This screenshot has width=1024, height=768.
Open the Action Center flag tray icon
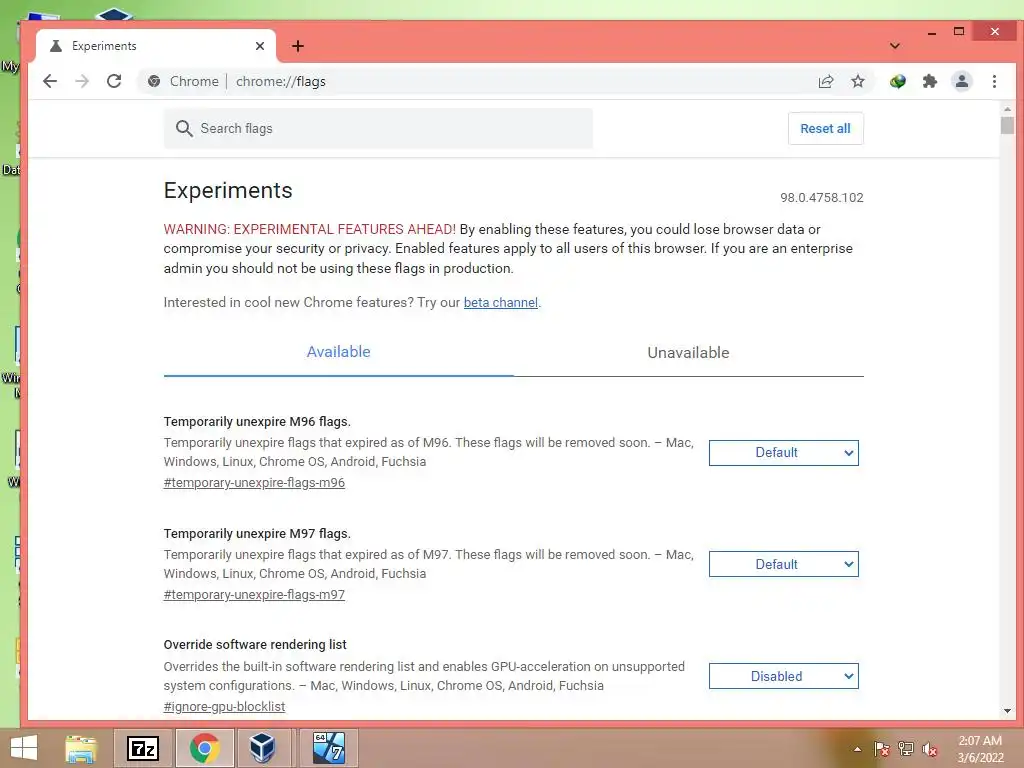881,749
